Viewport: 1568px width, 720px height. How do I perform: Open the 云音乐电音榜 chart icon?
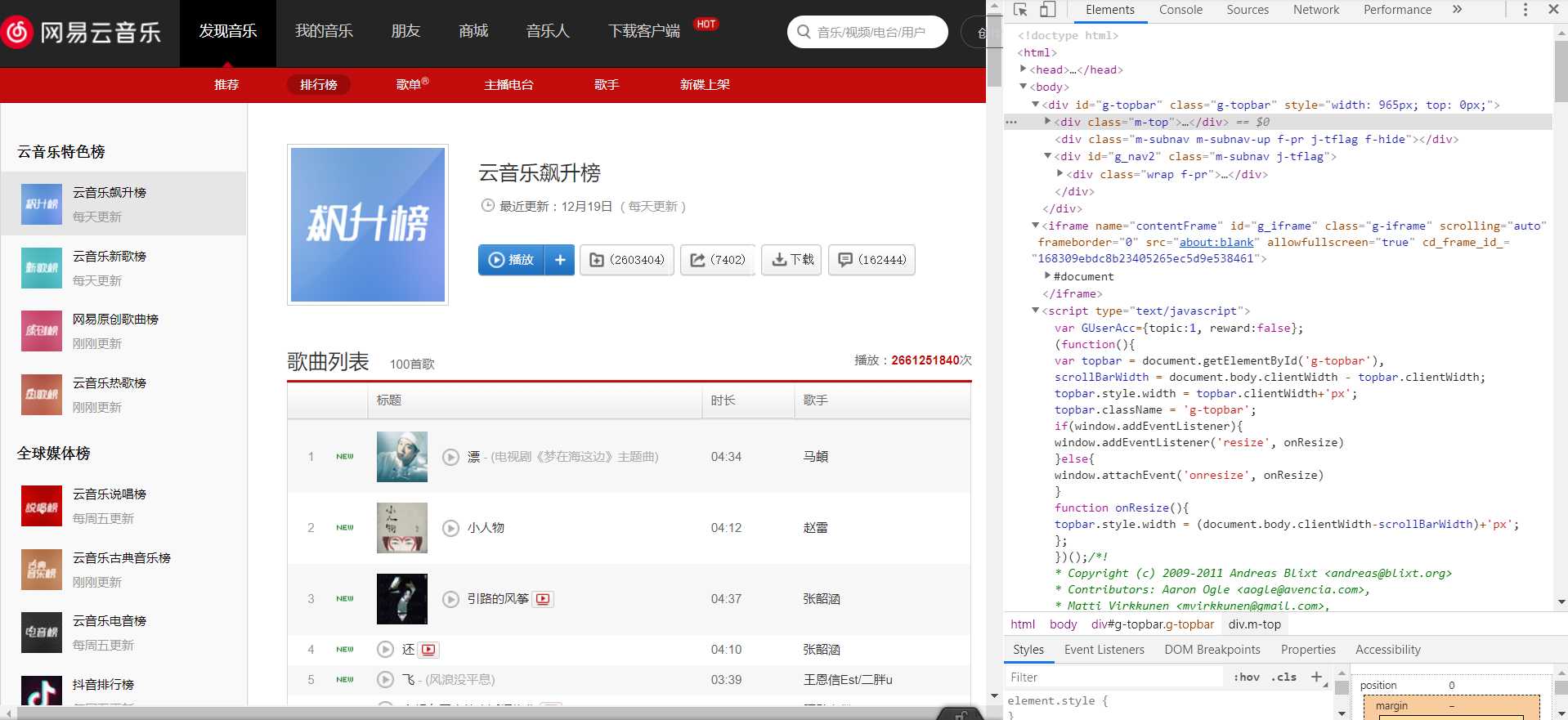[x=42, y=633]
